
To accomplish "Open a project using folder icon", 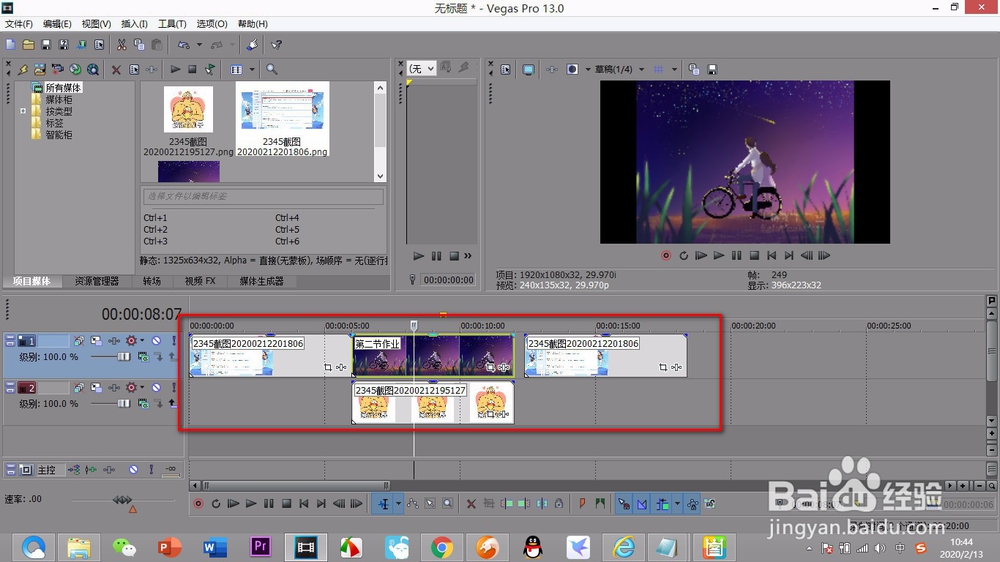I will pos(28,45).
